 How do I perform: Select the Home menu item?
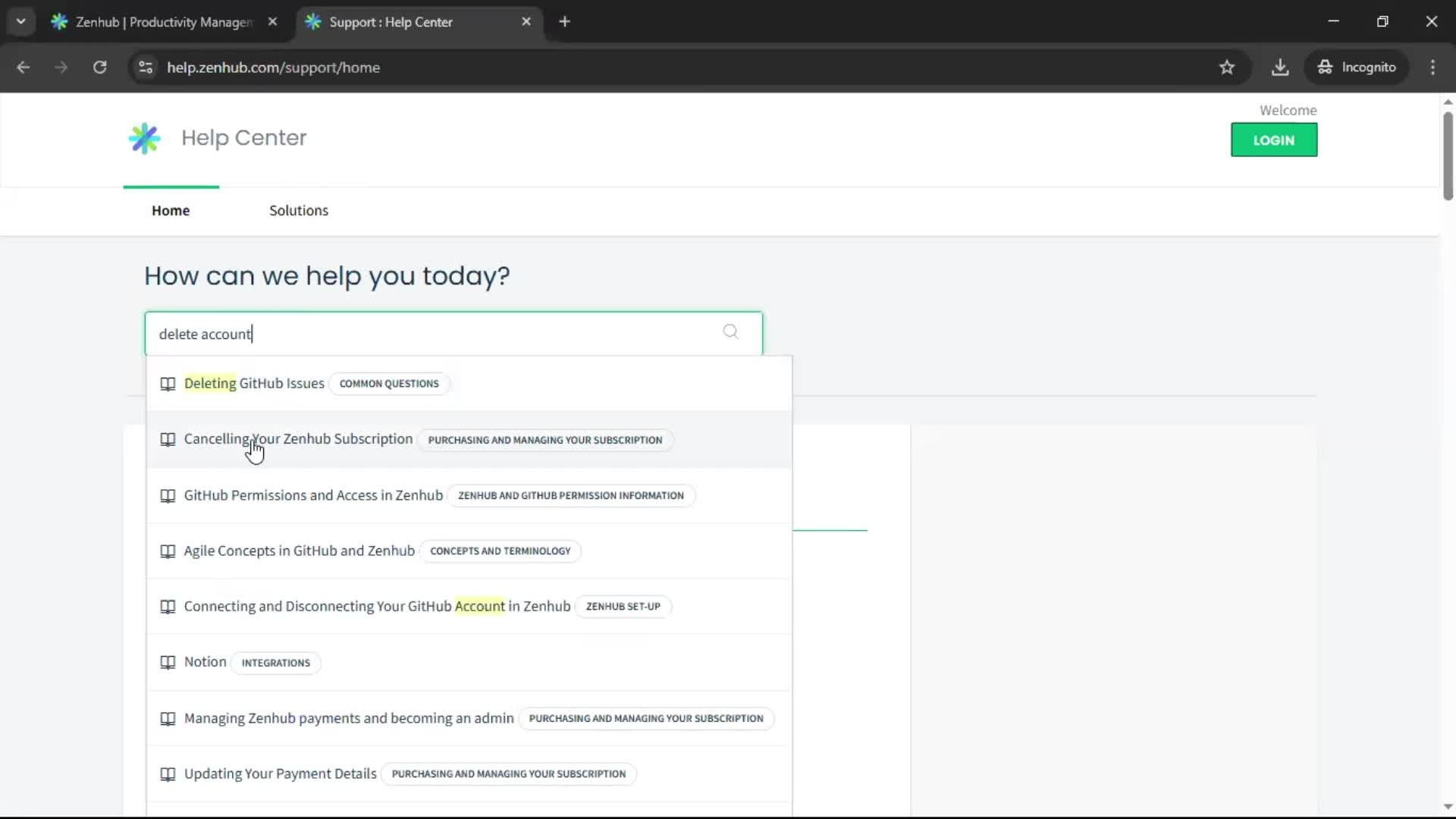click(x=171, y=211)
